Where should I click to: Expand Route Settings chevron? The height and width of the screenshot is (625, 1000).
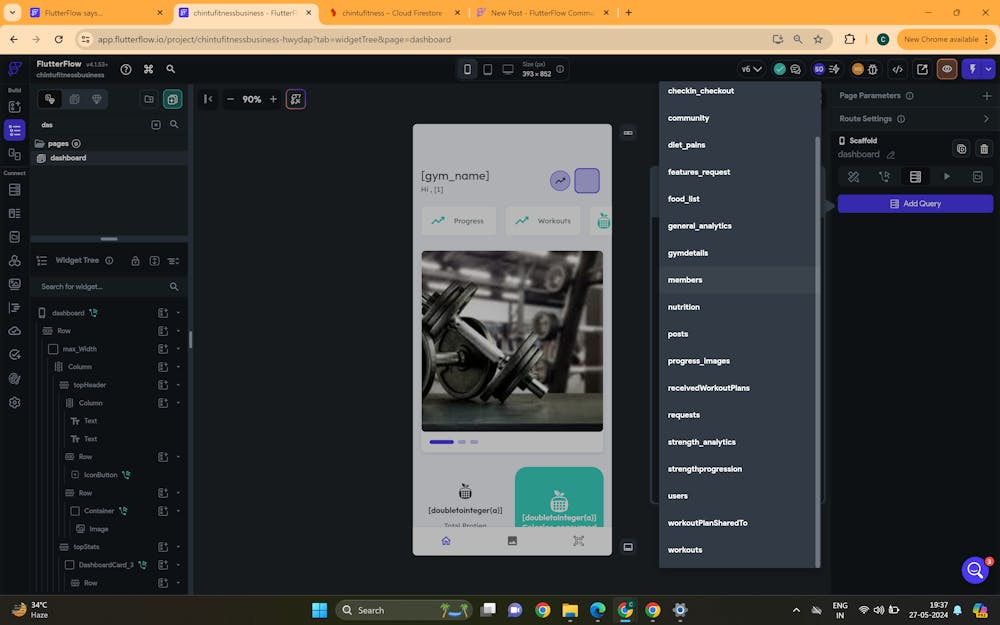986,119
